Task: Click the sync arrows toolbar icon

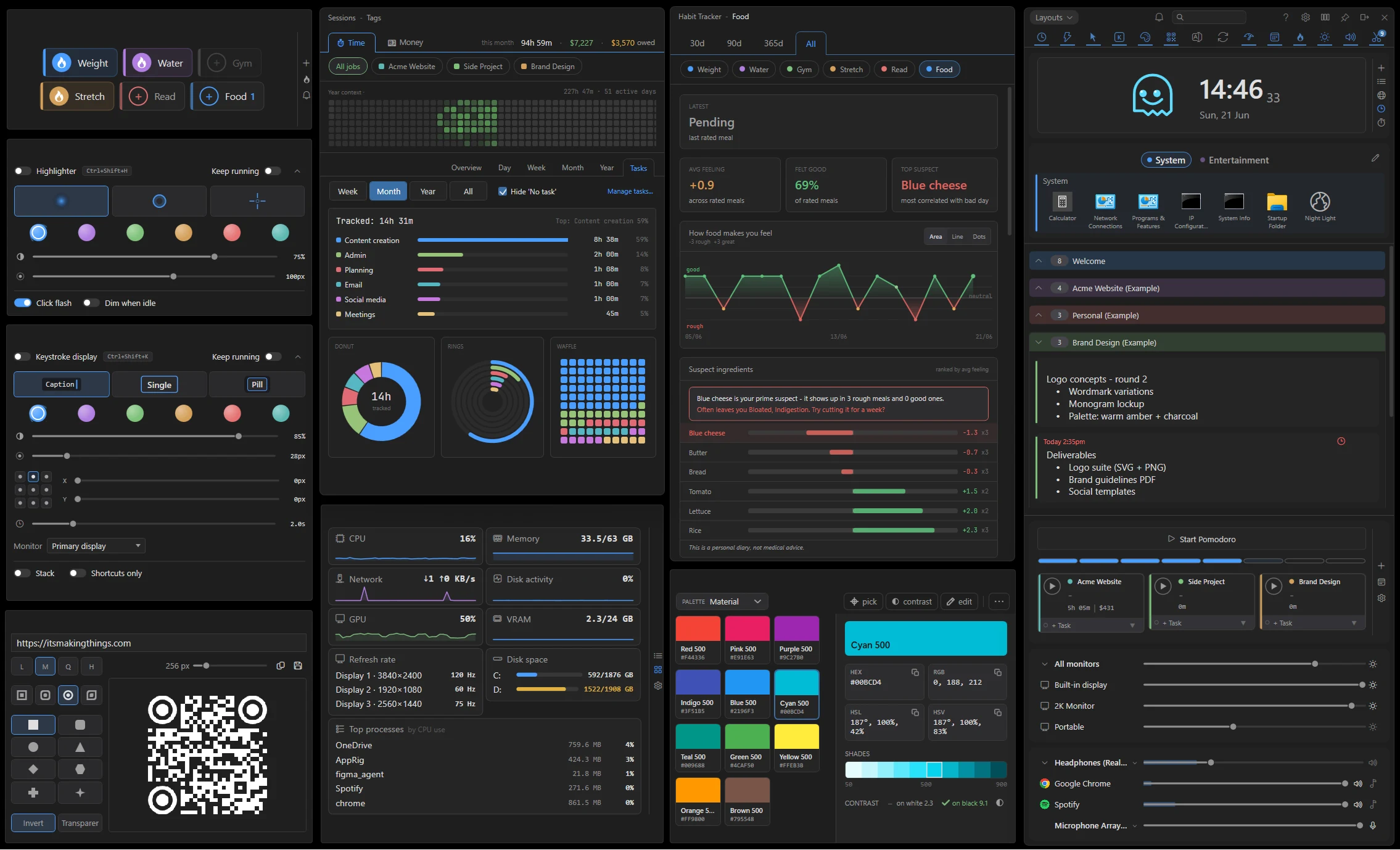Action: click(1222, 37)
